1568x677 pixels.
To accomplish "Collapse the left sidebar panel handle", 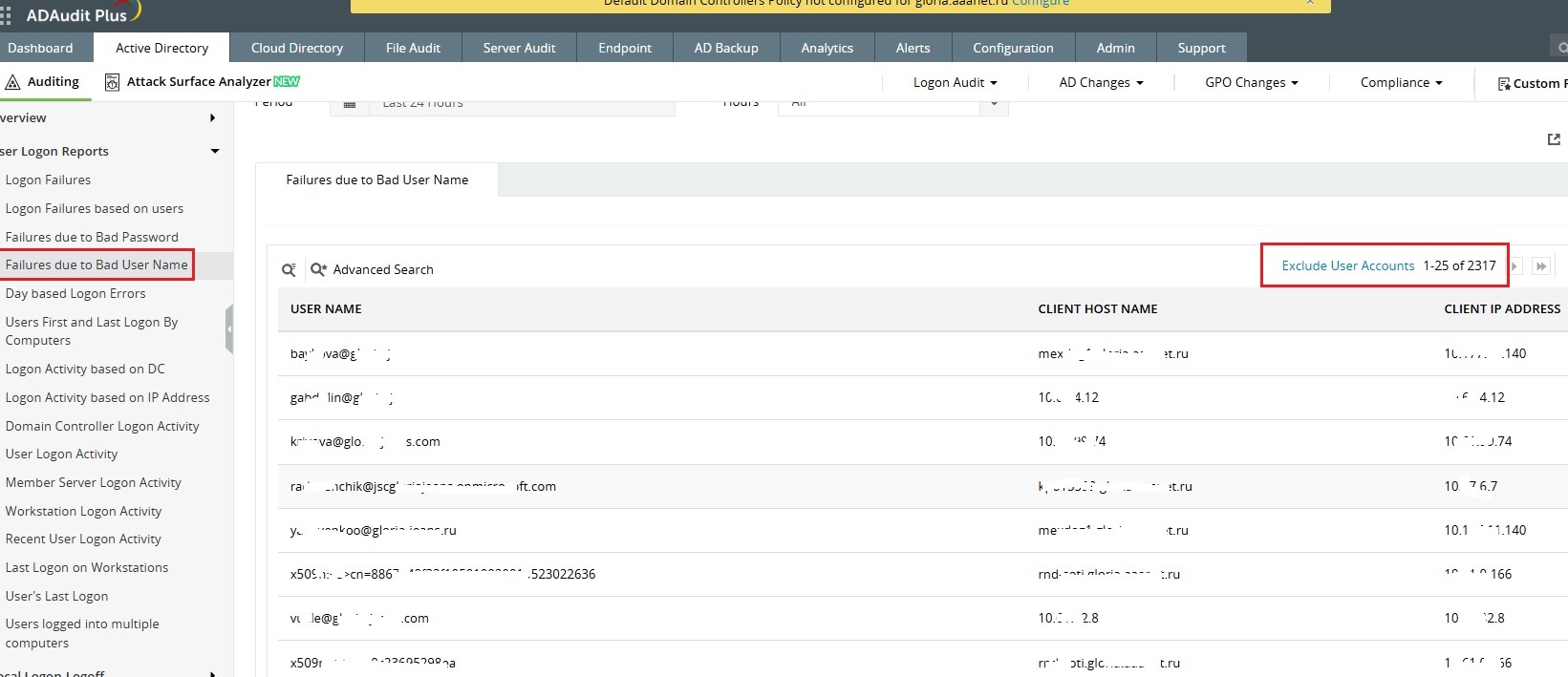I will 229,329.
